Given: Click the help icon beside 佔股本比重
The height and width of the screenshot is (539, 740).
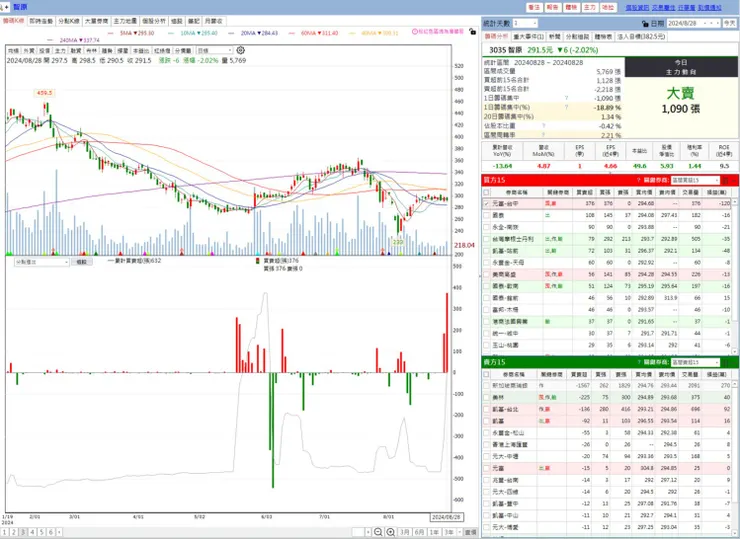Looking at the screenshot, I should tap(544, 126).
